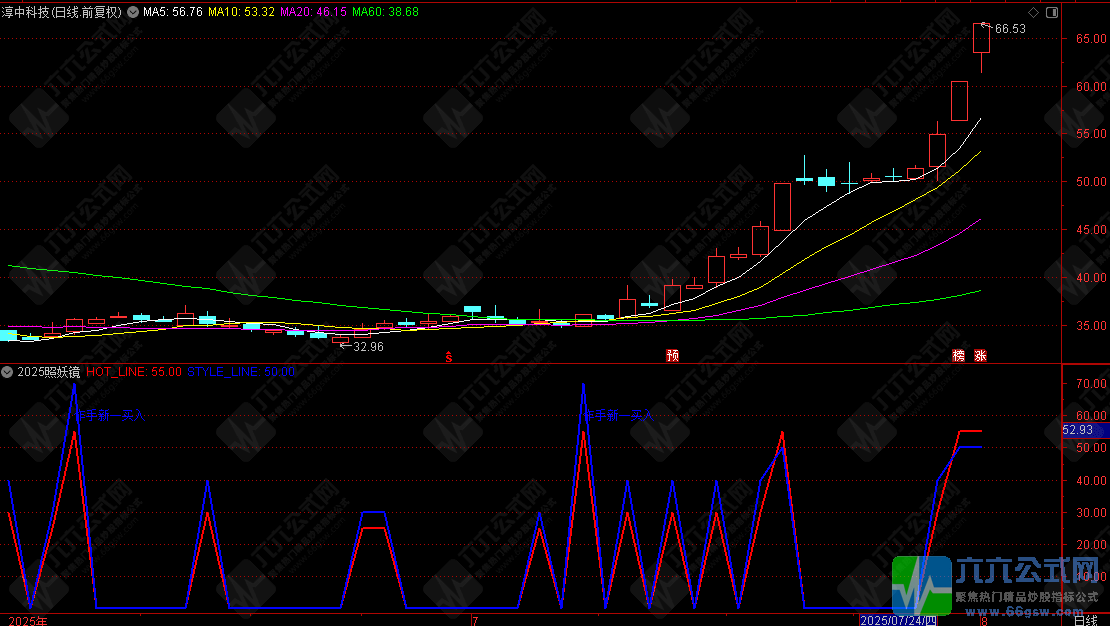Image resolution: width=1110 pixels, height=626 pixels.
Task: Expand the 2025照妖镜 indicator menu arrow
Action: coord(7,372)
